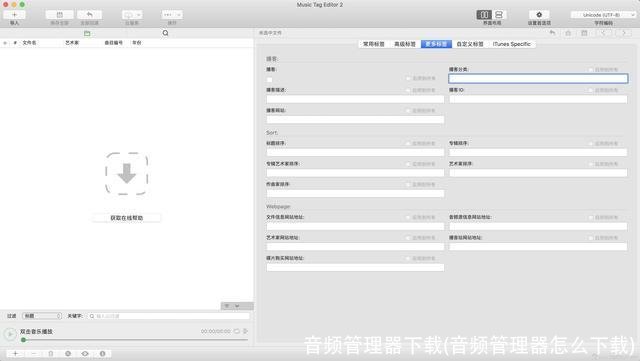Open the Unicode (UTF-8) encoding dropdown
Screen dimensions: 640x361
(x=604, y=15)
